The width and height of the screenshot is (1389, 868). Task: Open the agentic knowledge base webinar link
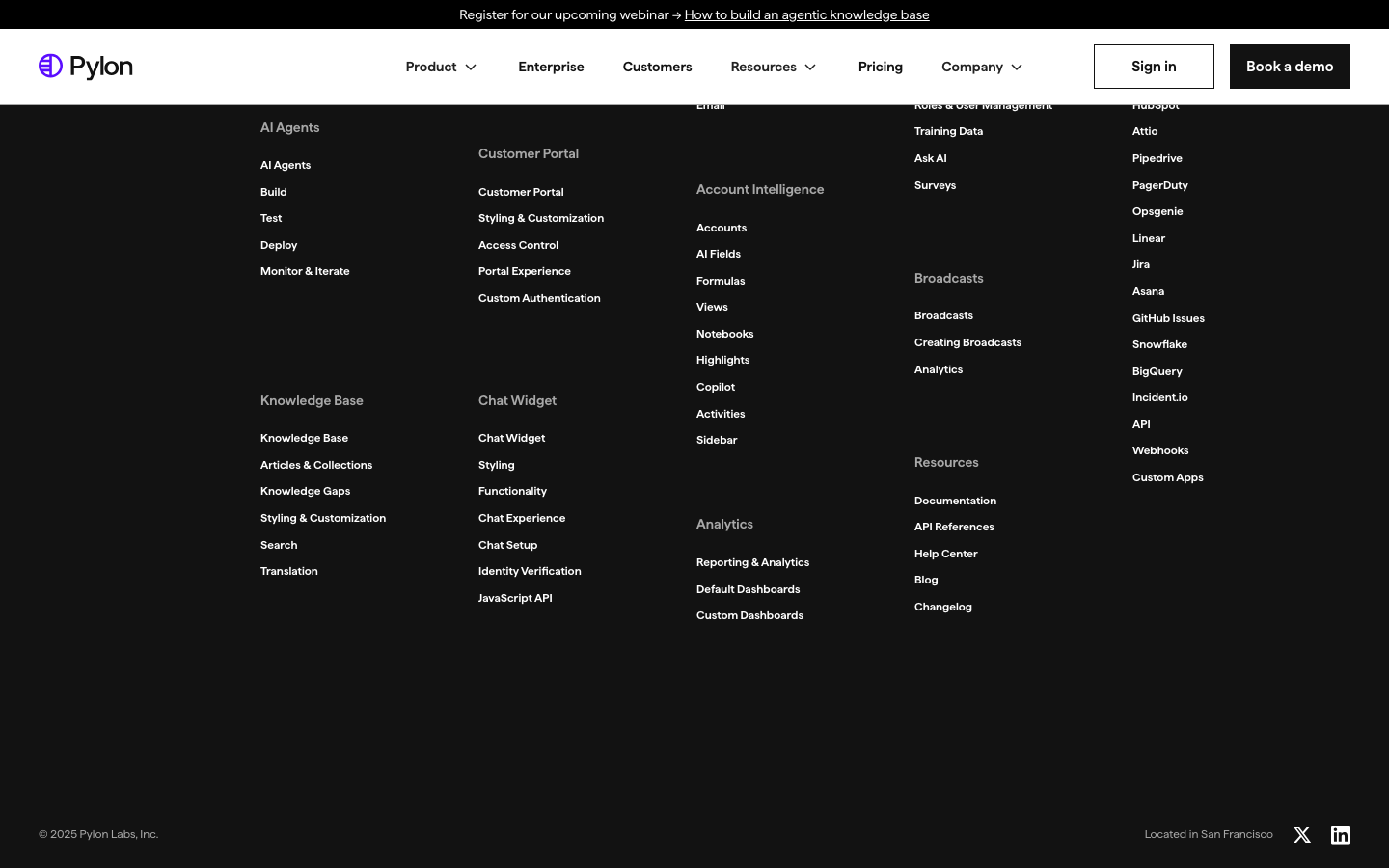tap(806, 14)
